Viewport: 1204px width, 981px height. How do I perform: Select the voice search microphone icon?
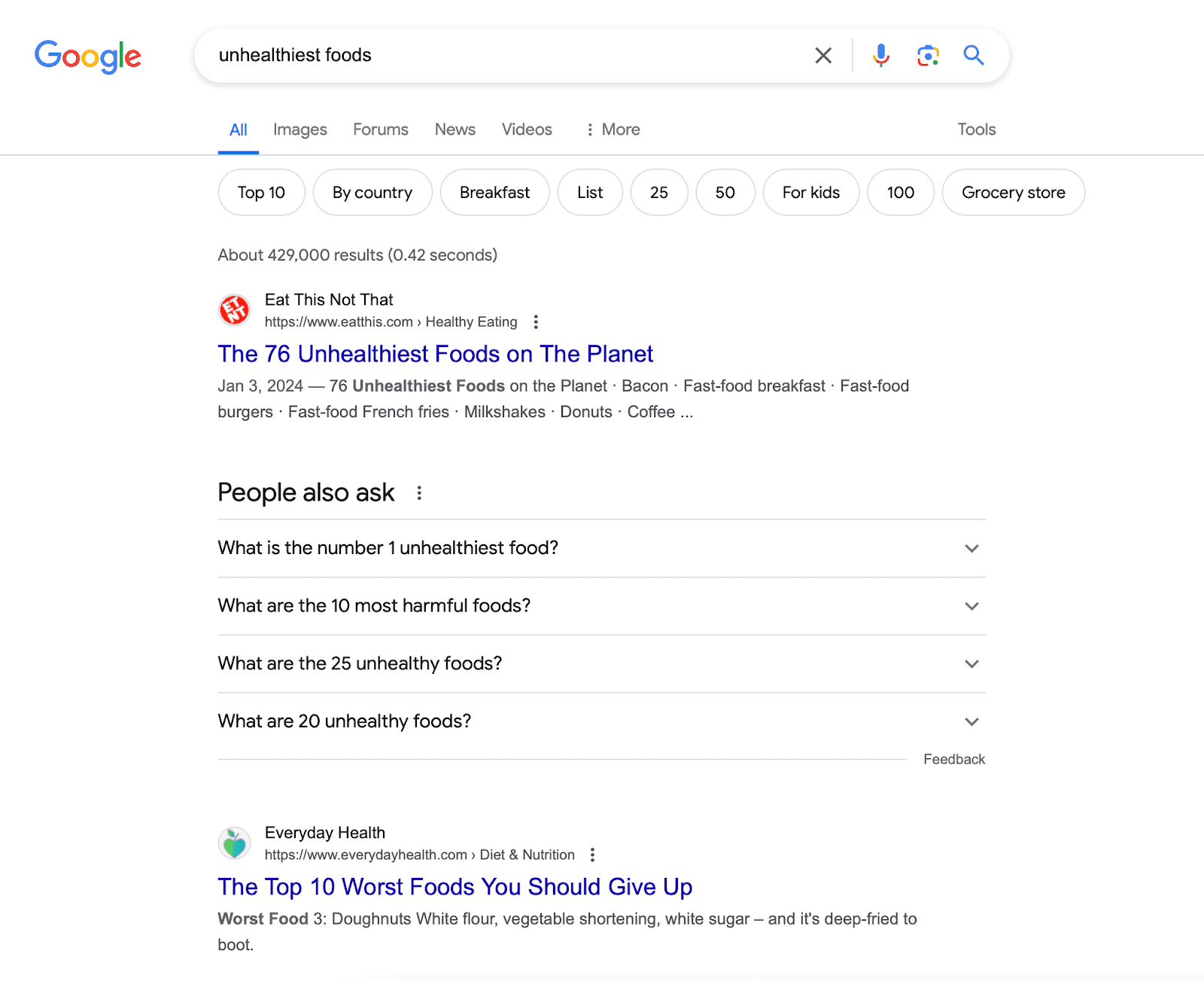(879, 55)
